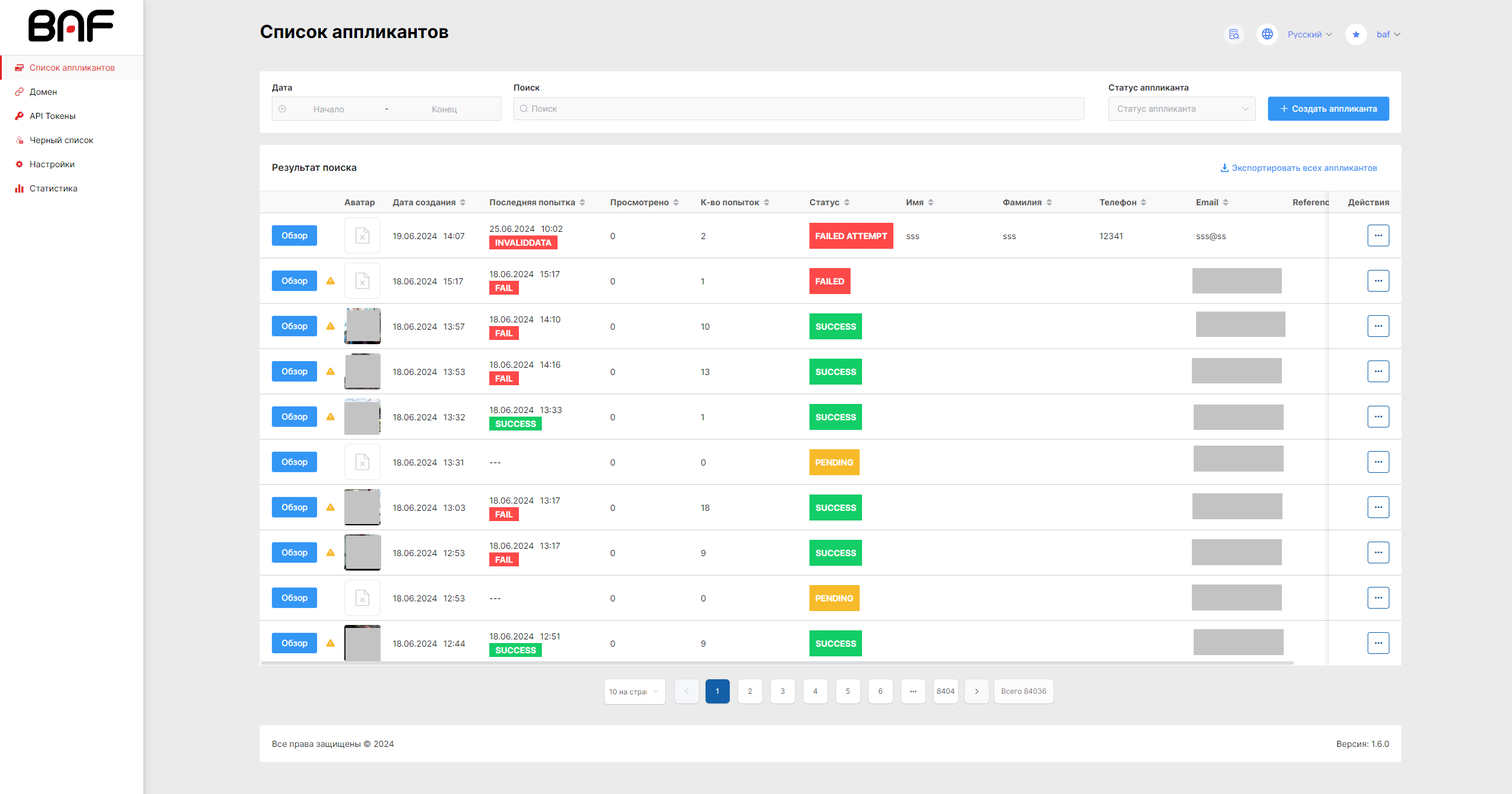
Task: Click avatar thumbnail in the 18.06.2024 13:53 row
Action: coord(362,371)
